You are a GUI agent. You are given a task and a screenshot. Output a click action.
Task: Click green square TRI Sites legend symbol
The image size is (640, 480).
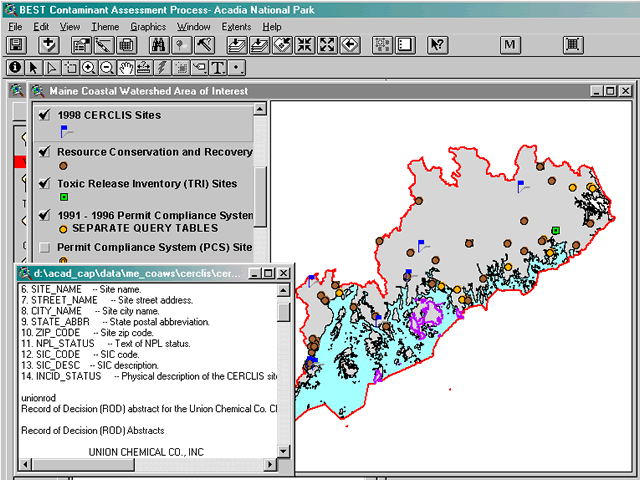pos(64,197)
